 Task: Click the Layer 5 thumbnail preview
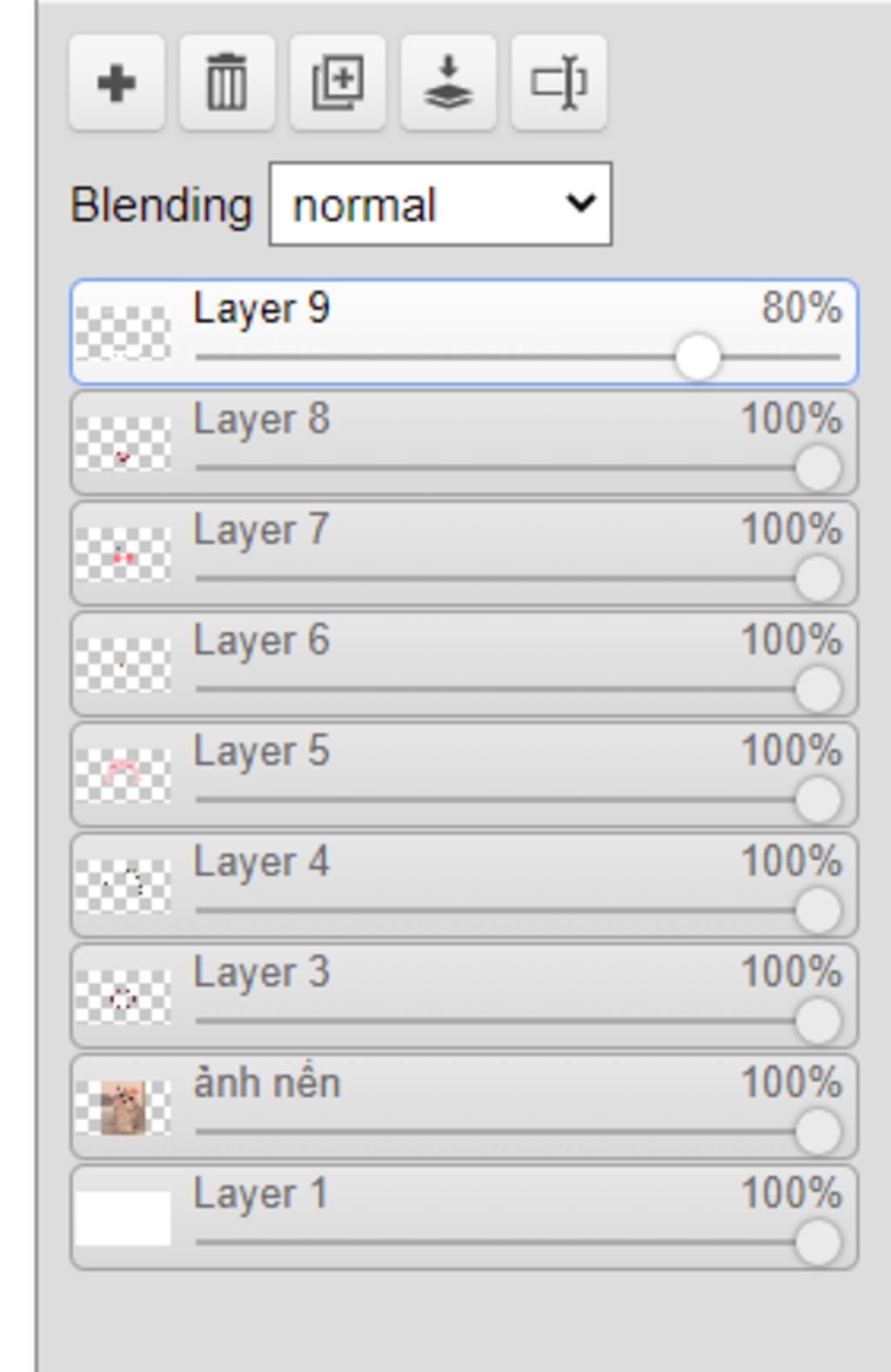pyautogui.click(x=123, y=776)
